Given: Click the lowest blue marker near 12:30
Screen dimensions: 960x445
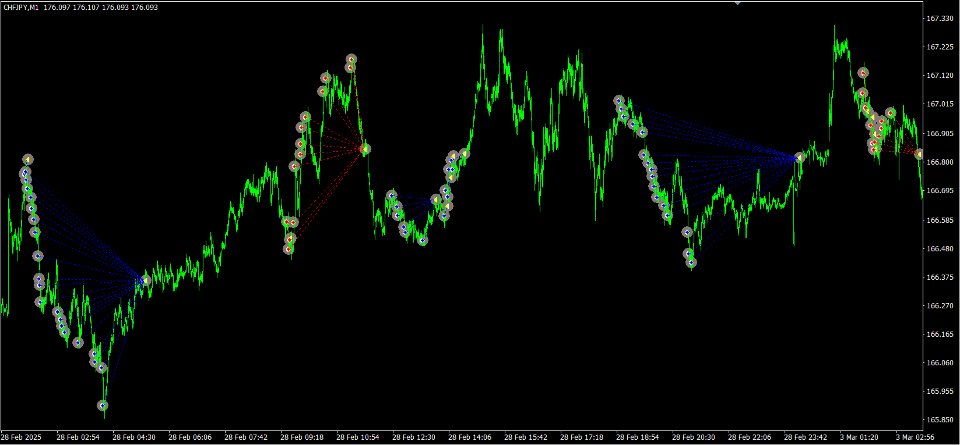Looking at the screenshot, I should pyautogui.click(x=422, y=241).
